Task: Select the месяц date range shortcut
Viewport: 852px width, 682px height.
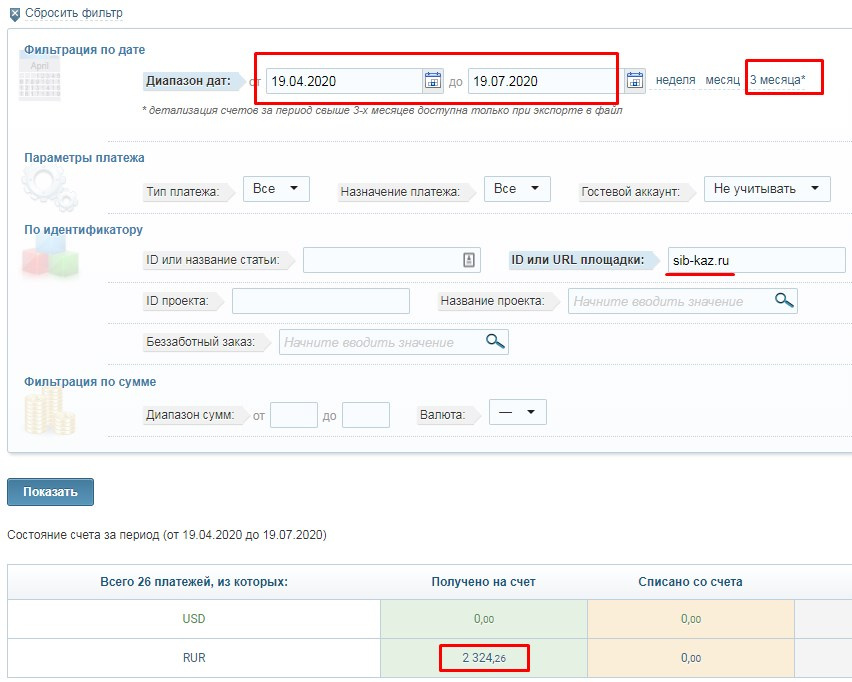Action: (723, 80)
